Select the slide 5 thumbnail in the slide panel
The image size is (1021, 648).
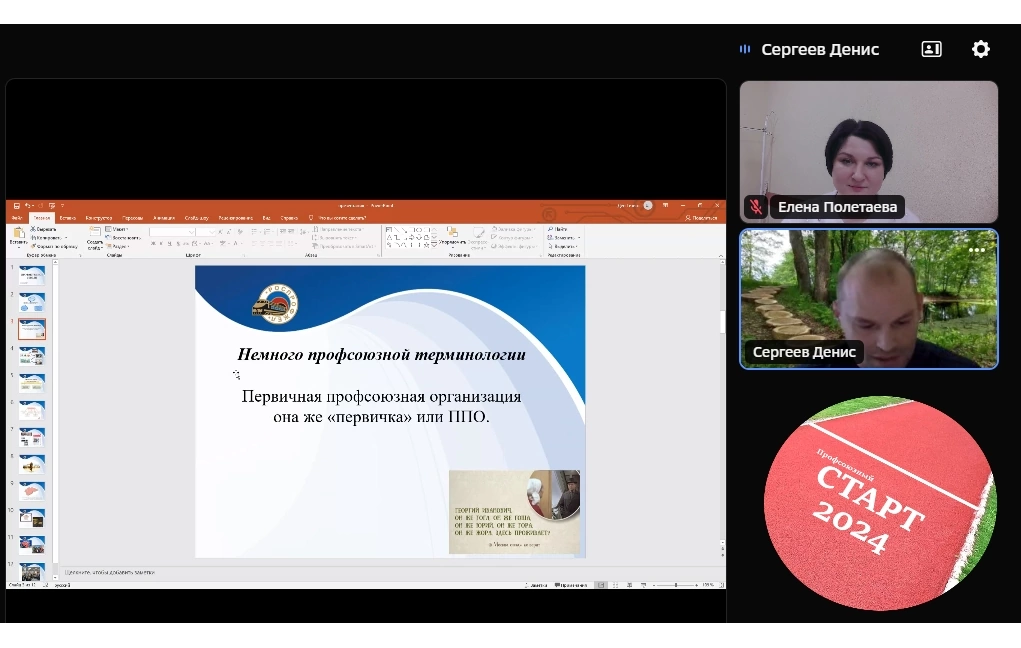click(x=32, y=383)
